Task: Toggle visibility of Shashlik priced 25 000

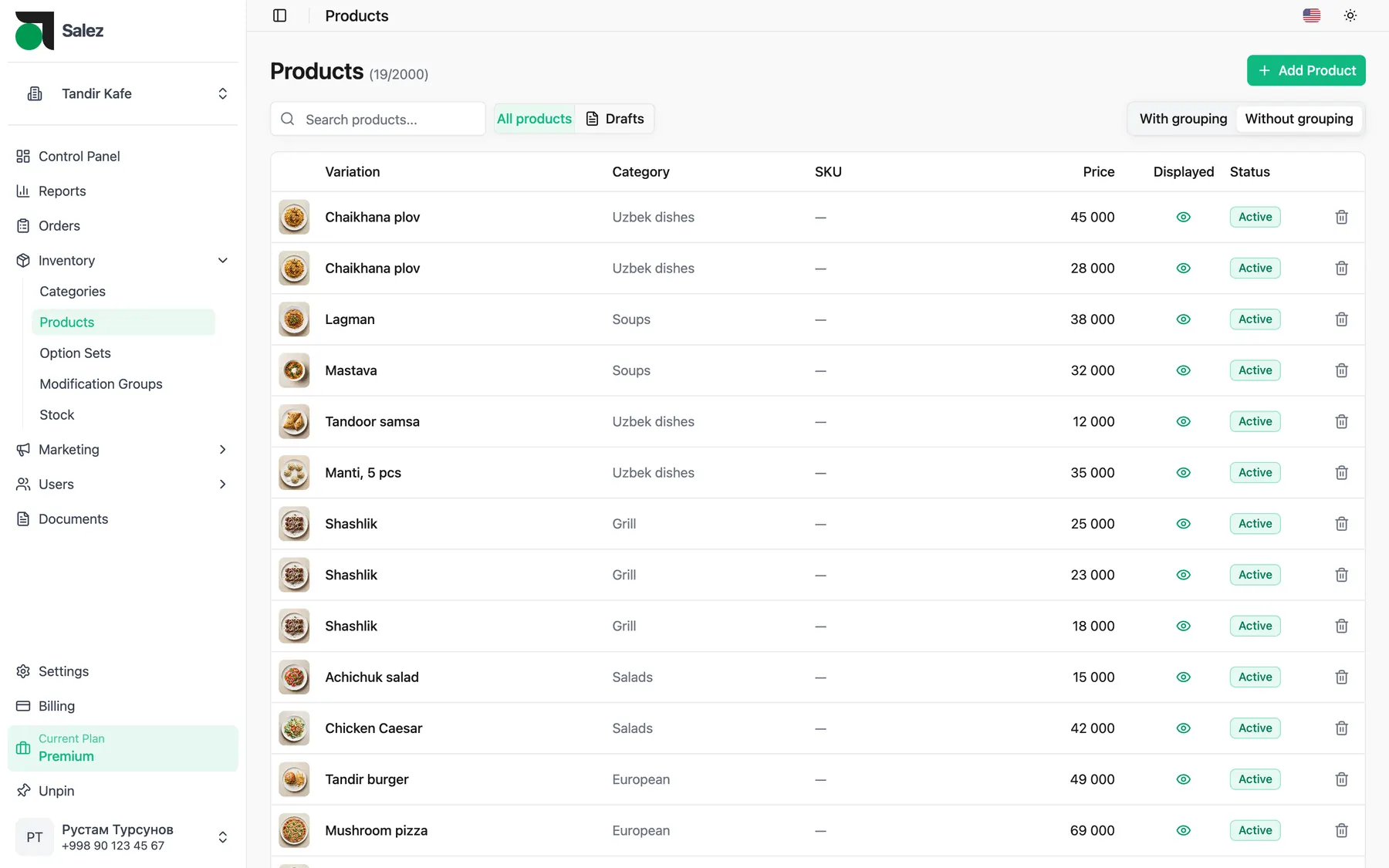Action: click(x=1183, y=524)
